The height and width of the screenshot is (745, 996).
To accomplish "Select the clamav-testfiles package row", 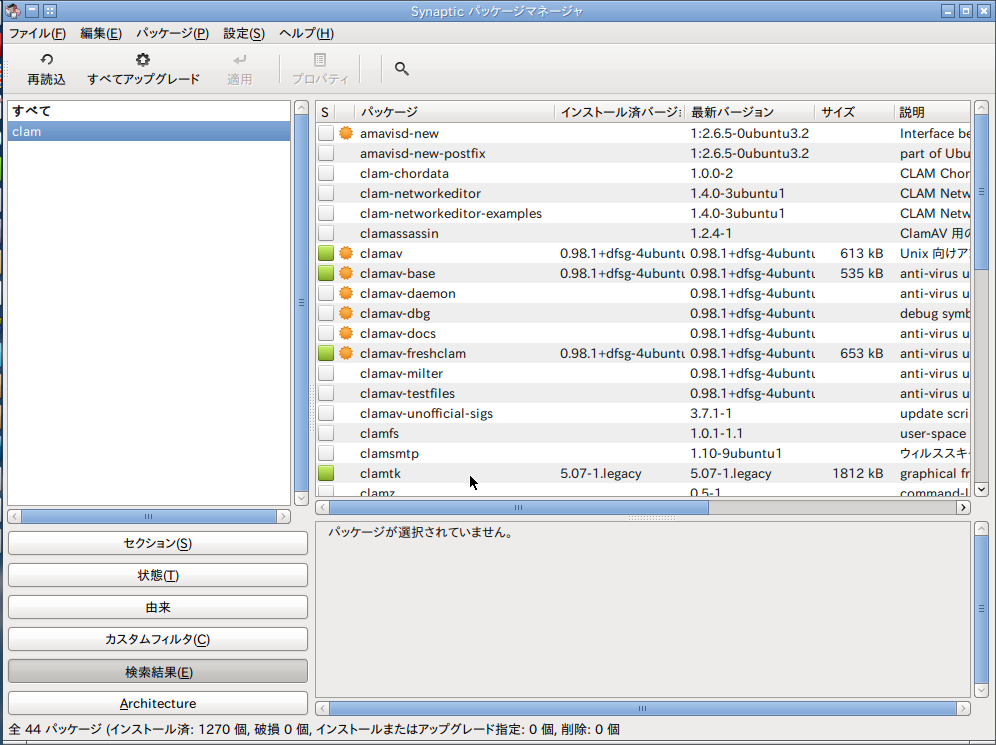I will coord(643,393).
